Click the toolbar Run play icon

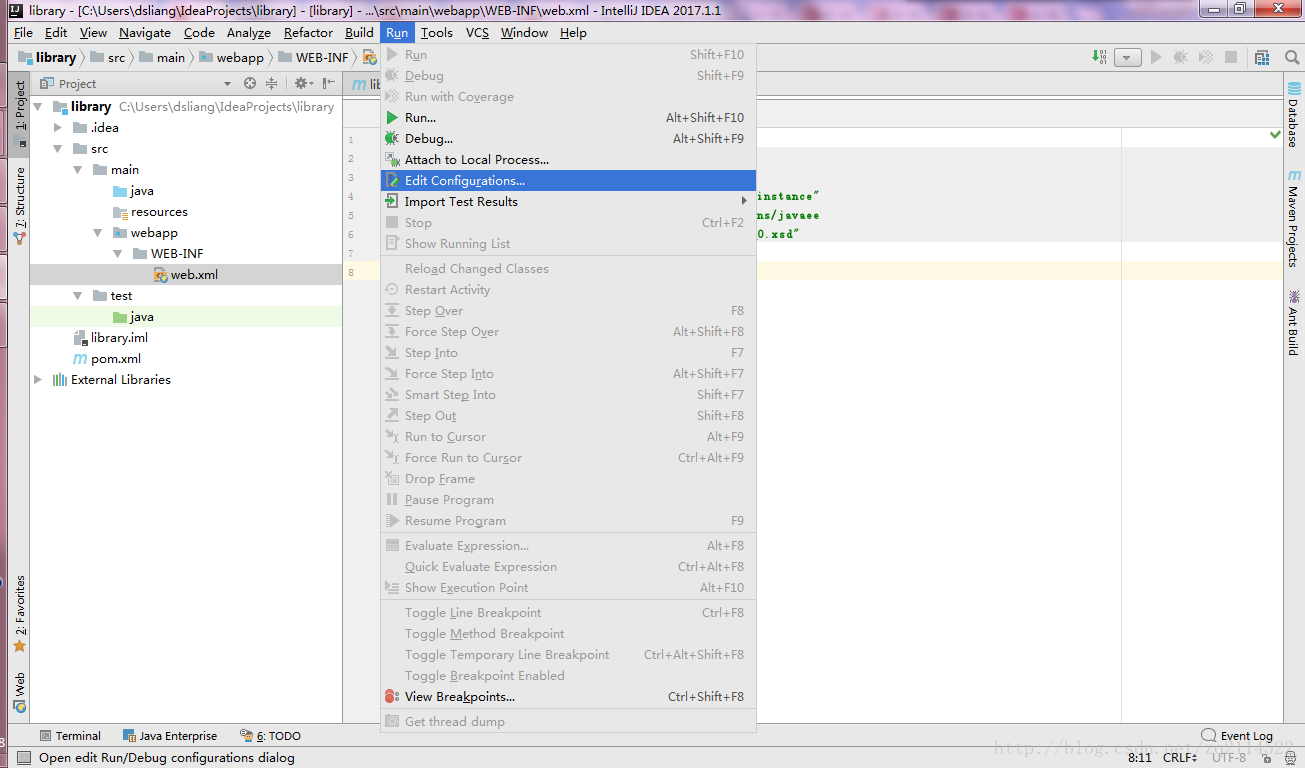coord(1156,57)
